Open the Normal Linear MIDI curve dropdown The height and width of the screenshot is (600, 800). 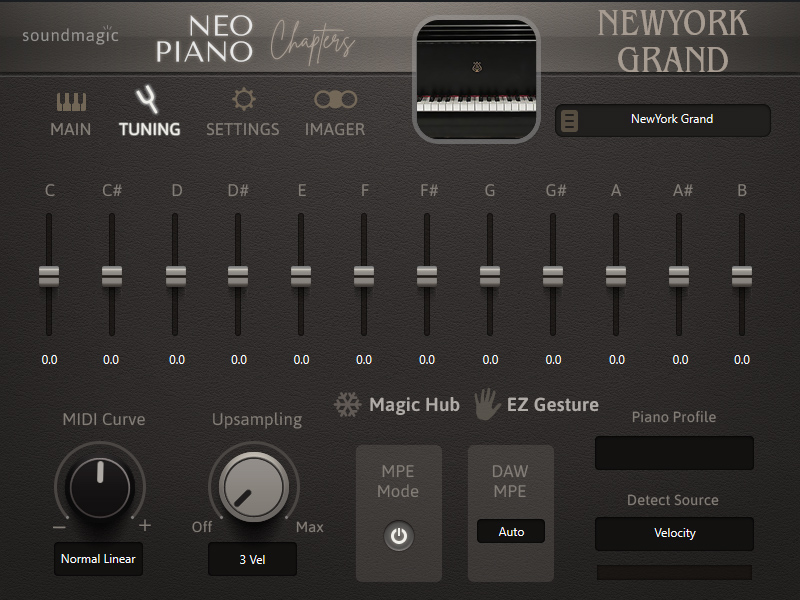(x=98, y=559)
